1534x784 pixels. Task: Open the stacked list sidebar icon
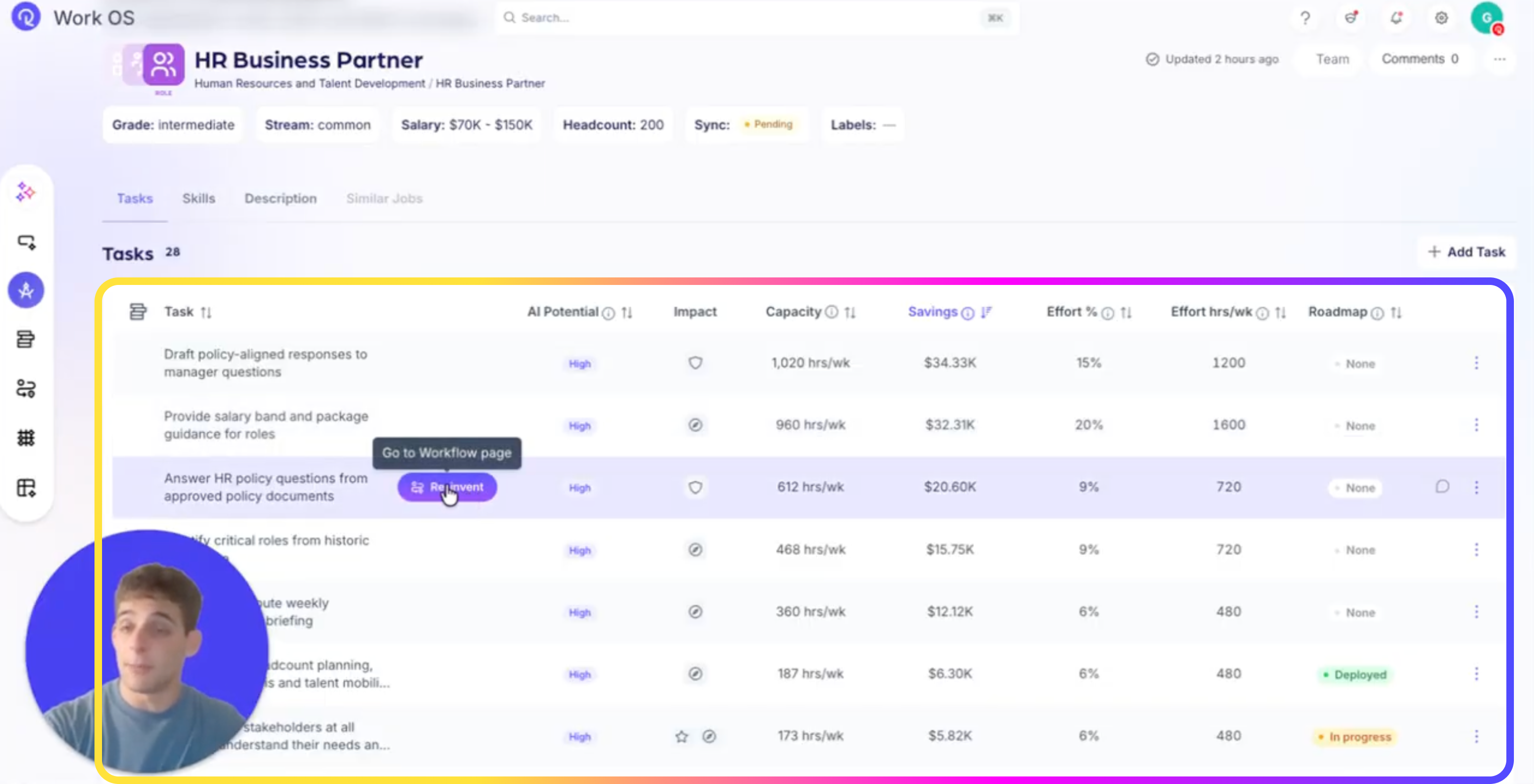(26, 339)
